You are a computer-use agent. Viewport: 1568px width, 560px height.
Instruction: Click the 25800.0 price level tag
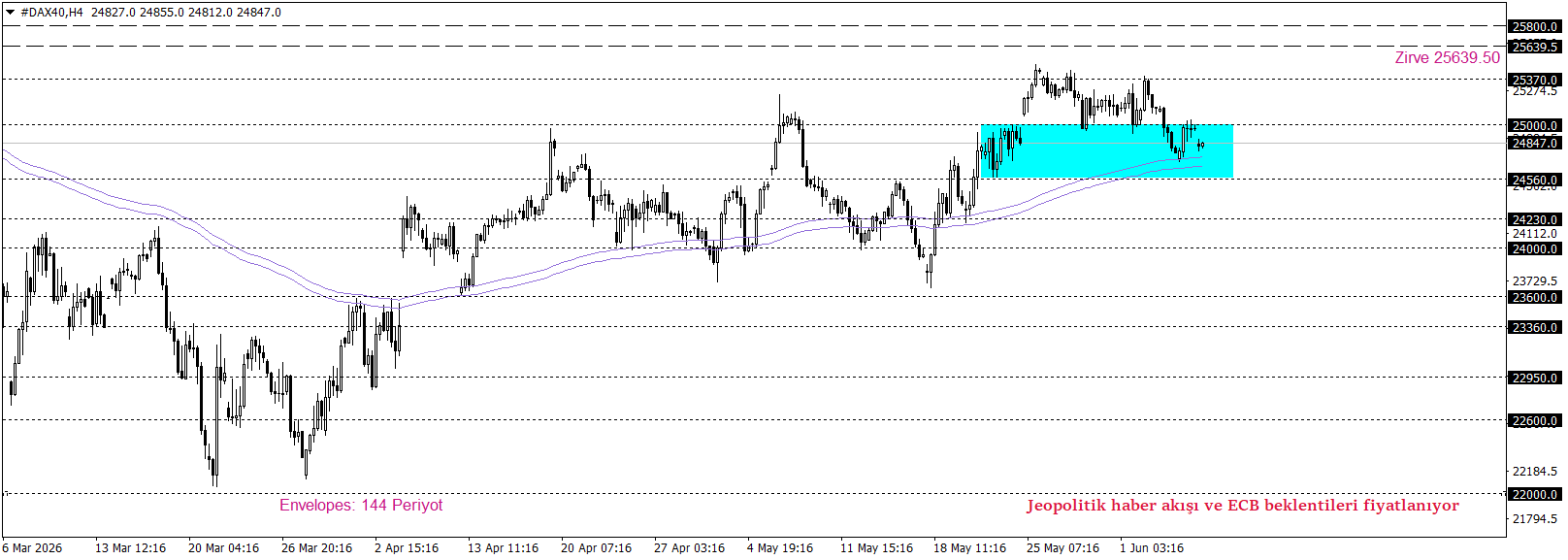[x=1535, y=27]
